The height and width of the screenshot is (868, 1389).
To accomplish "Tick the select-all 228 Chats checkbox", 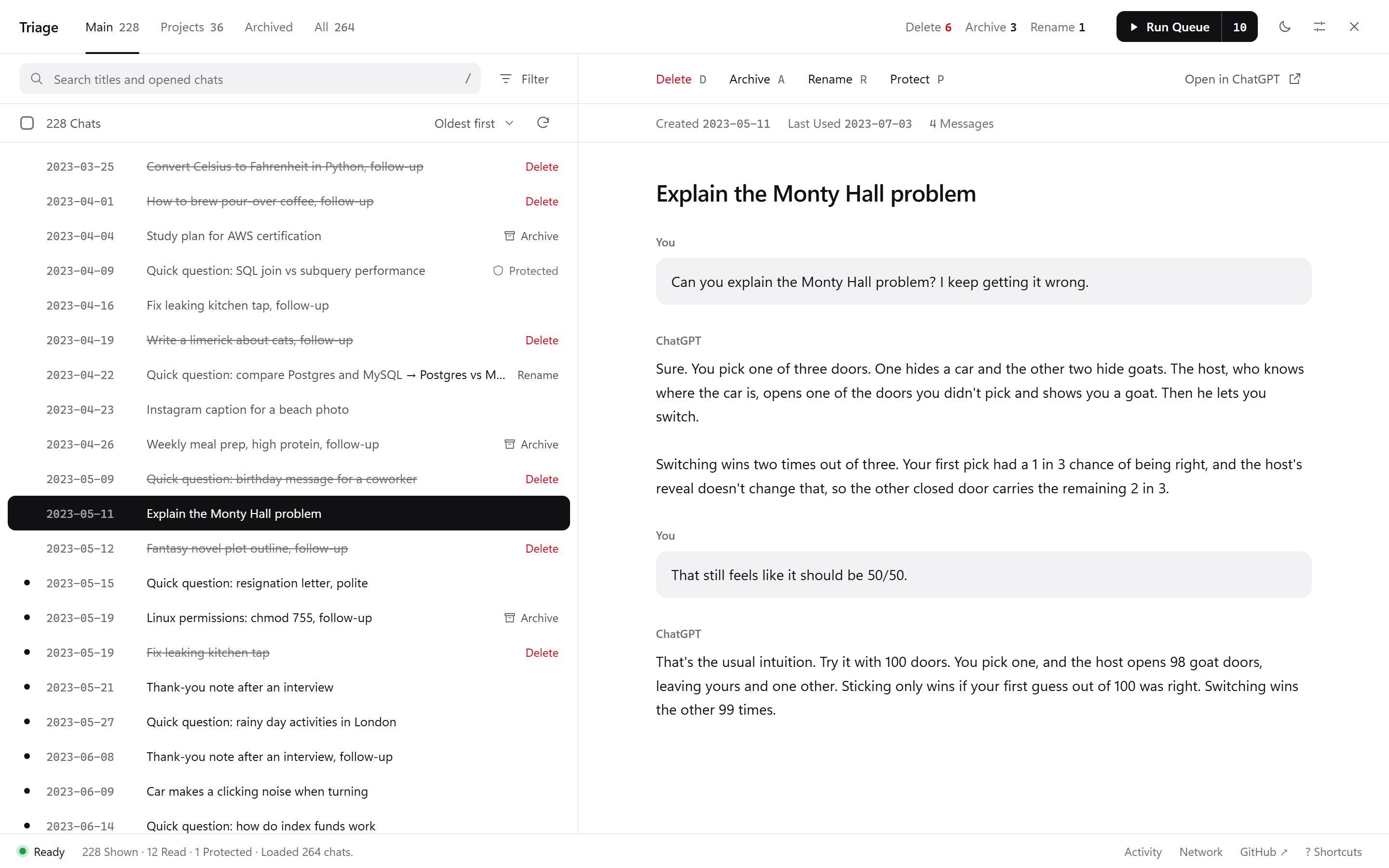I will pos(27,123).
